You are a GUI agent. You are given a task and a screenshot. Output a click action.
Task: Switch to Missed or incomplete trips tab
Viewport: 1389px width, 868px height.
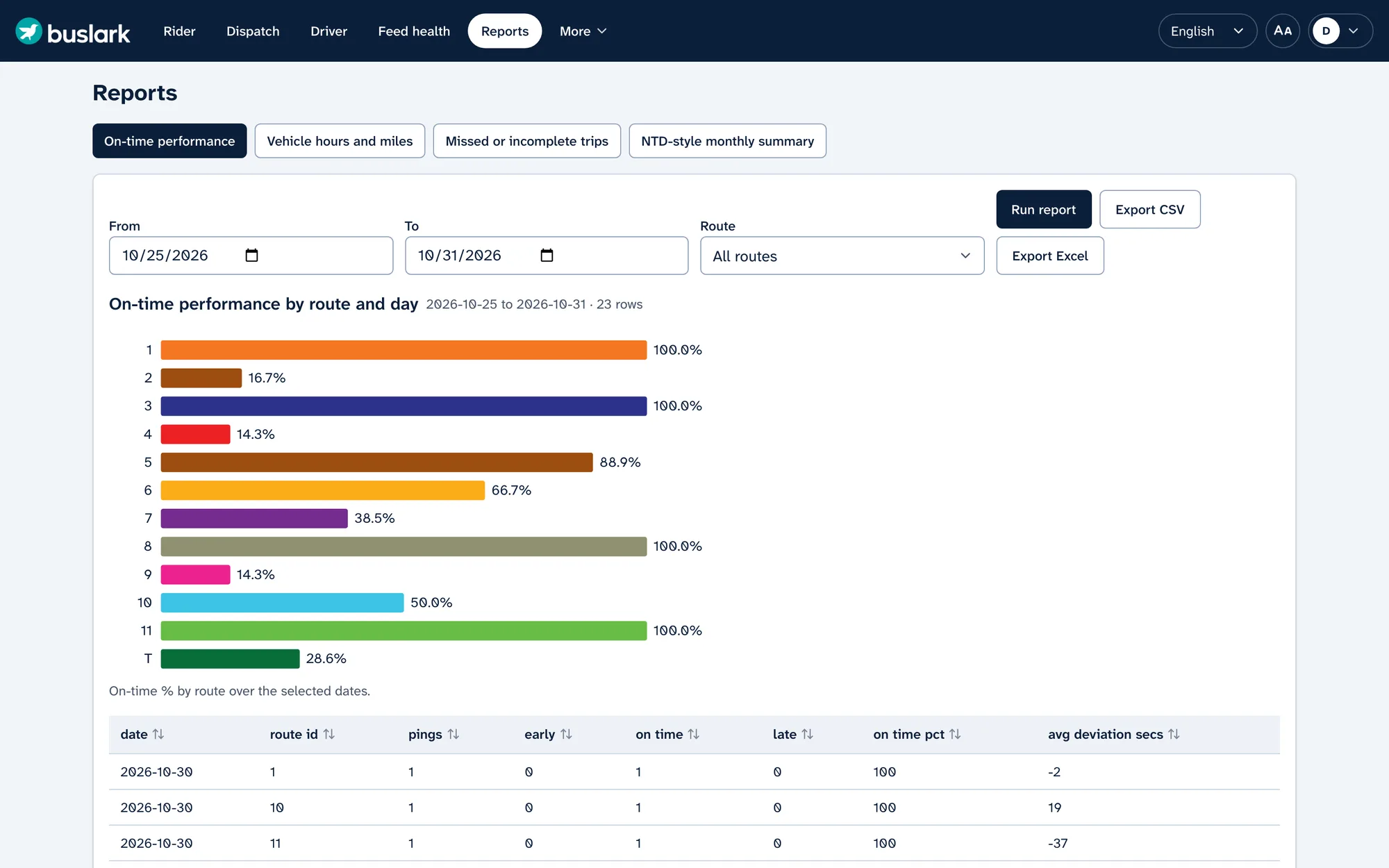coord(526,141)
